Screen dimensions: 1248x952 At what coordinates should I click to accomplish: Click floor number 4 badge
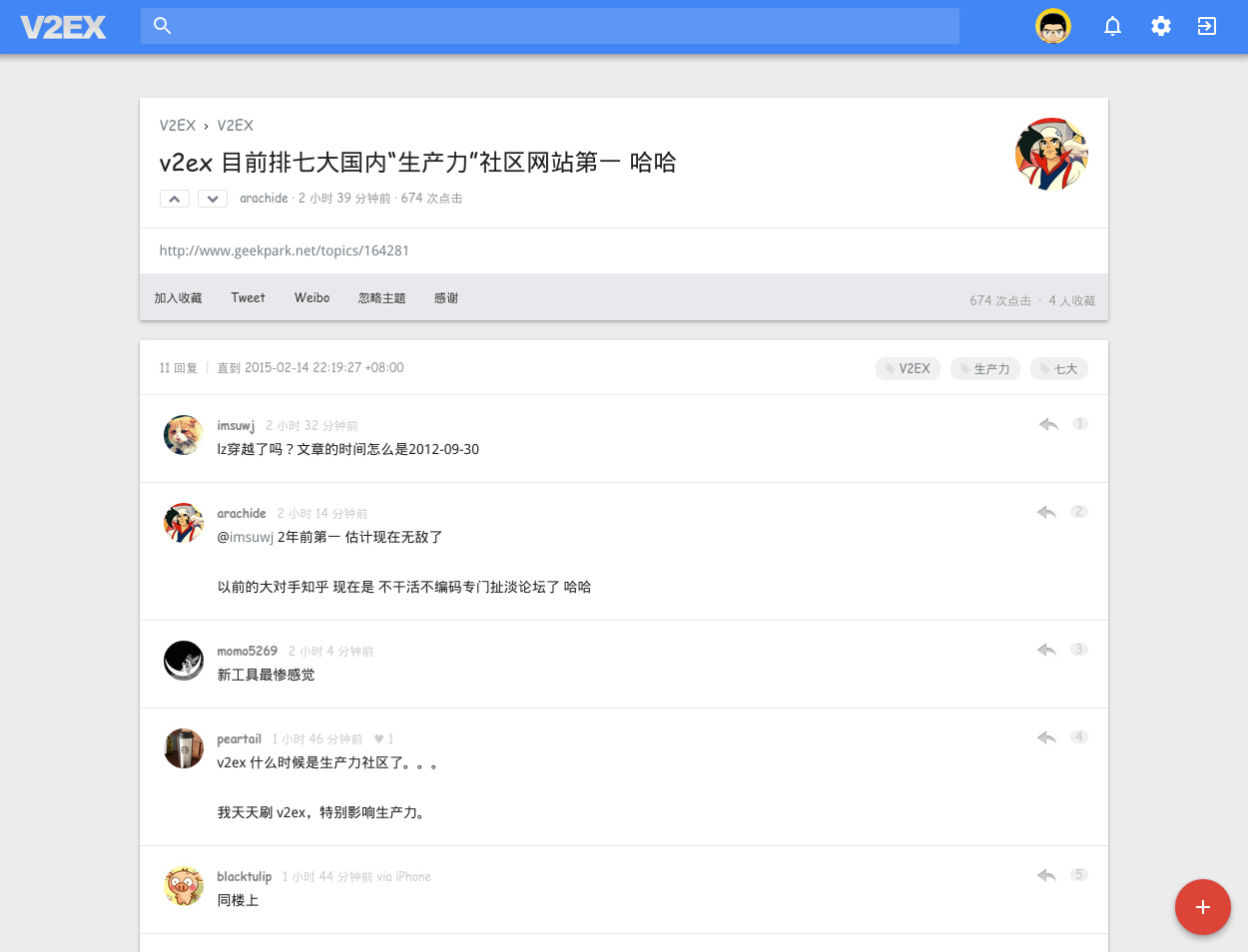[1078, 737]
